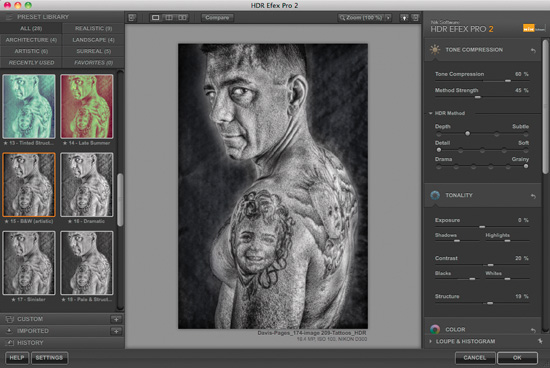Open SETTINGS
This screenshot has height=368, width=550.
[49, 358]
